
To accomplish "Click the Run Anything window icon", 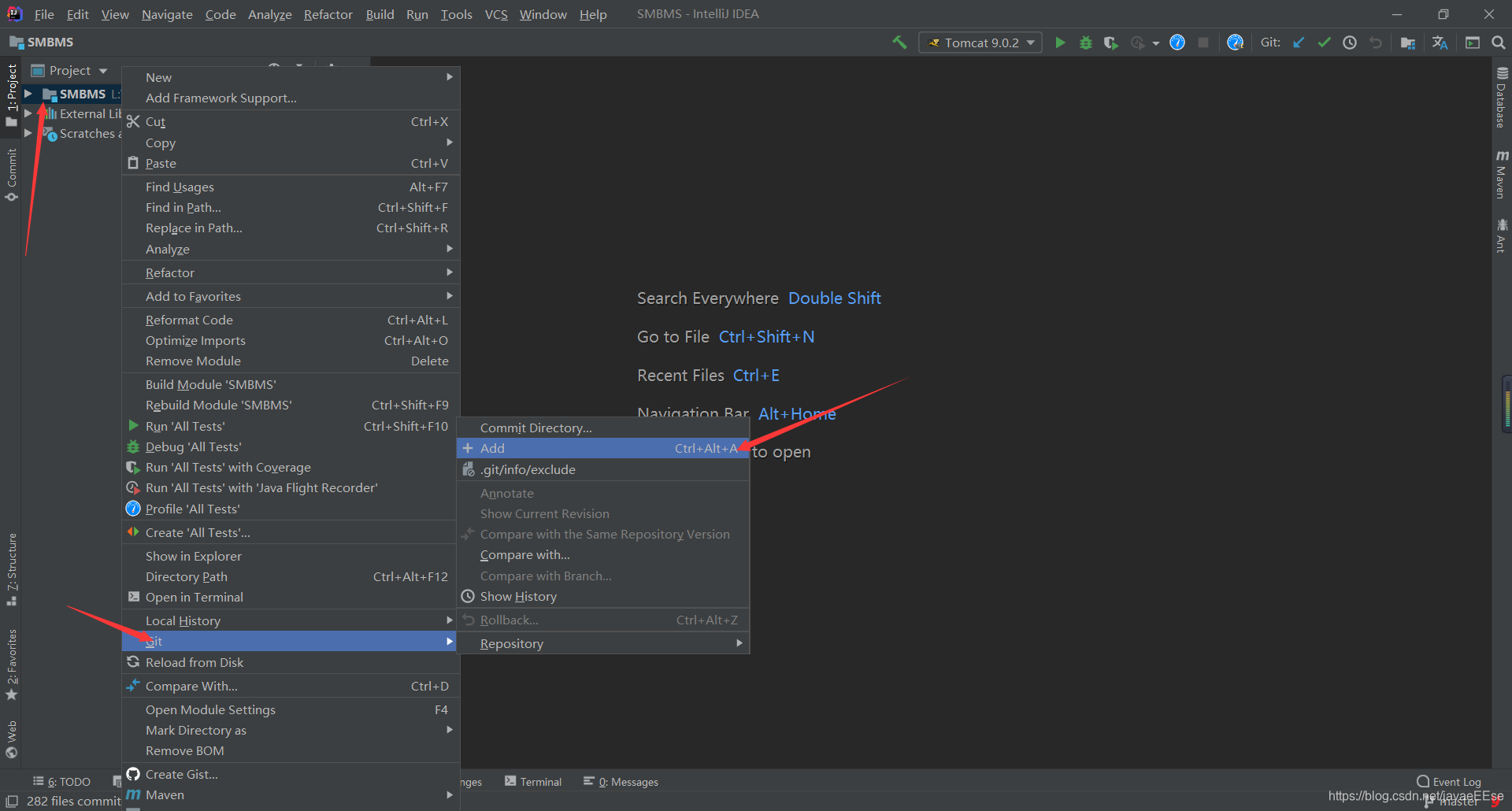I will [1473, 43].
